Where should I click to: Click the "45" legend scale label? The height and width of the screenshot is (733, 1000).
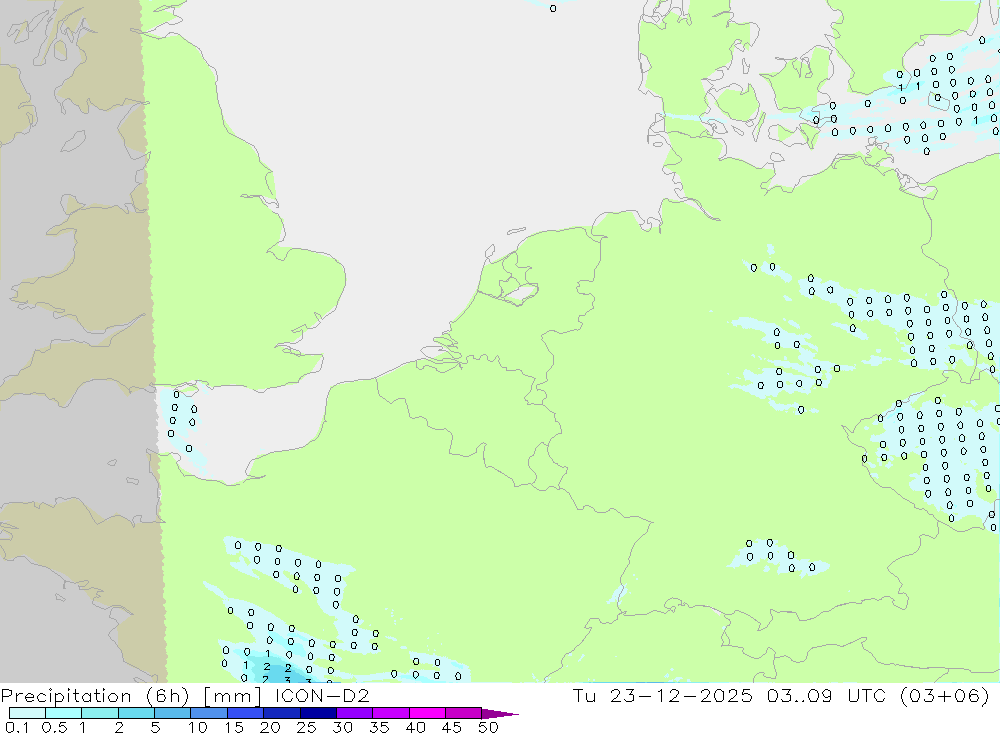click(452, 727)
